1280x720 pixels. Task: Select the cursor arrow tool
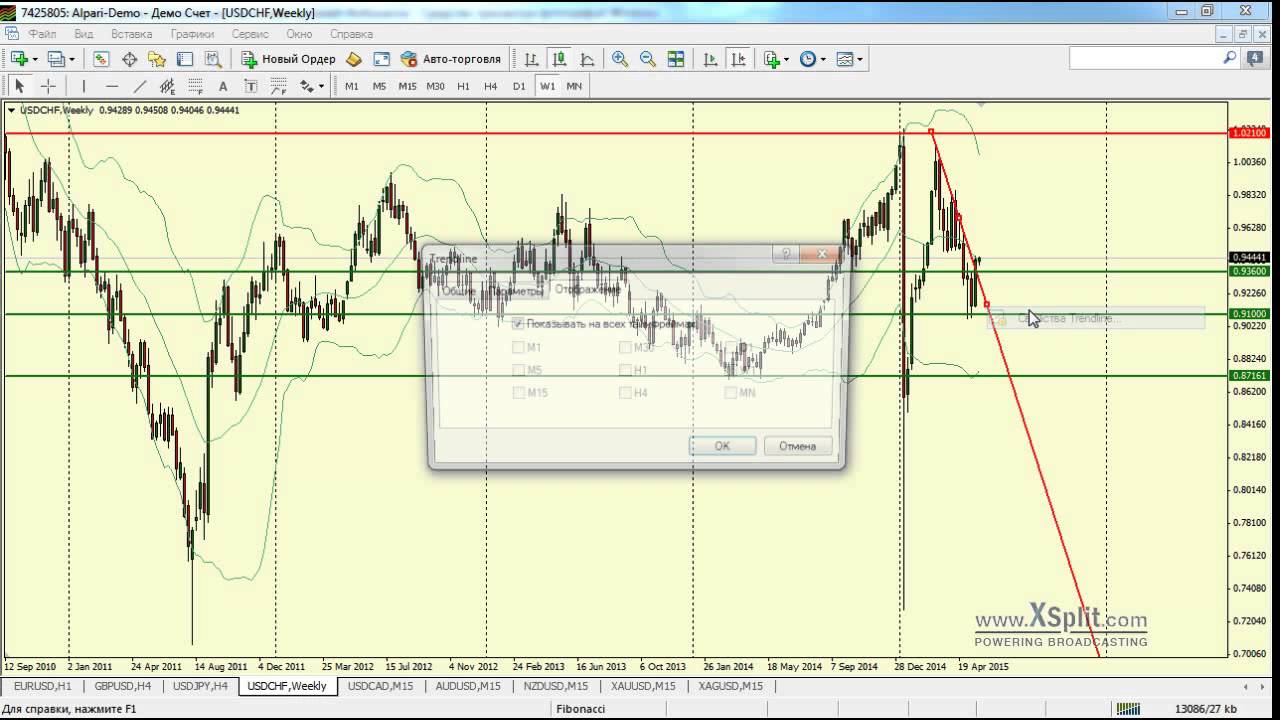pos(19,86)
